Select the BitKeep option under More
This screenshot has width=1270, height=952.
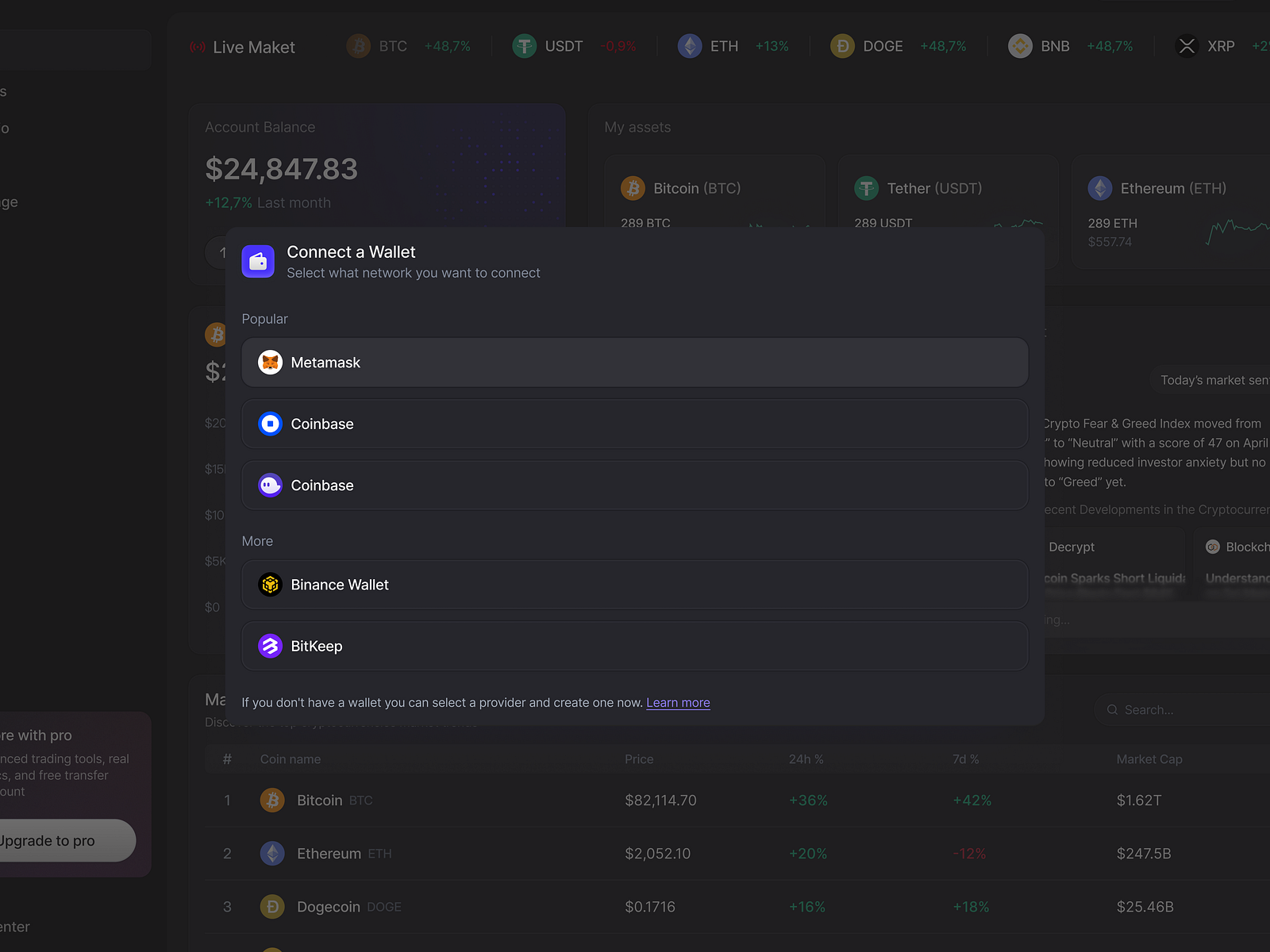(x=634, y=646)
